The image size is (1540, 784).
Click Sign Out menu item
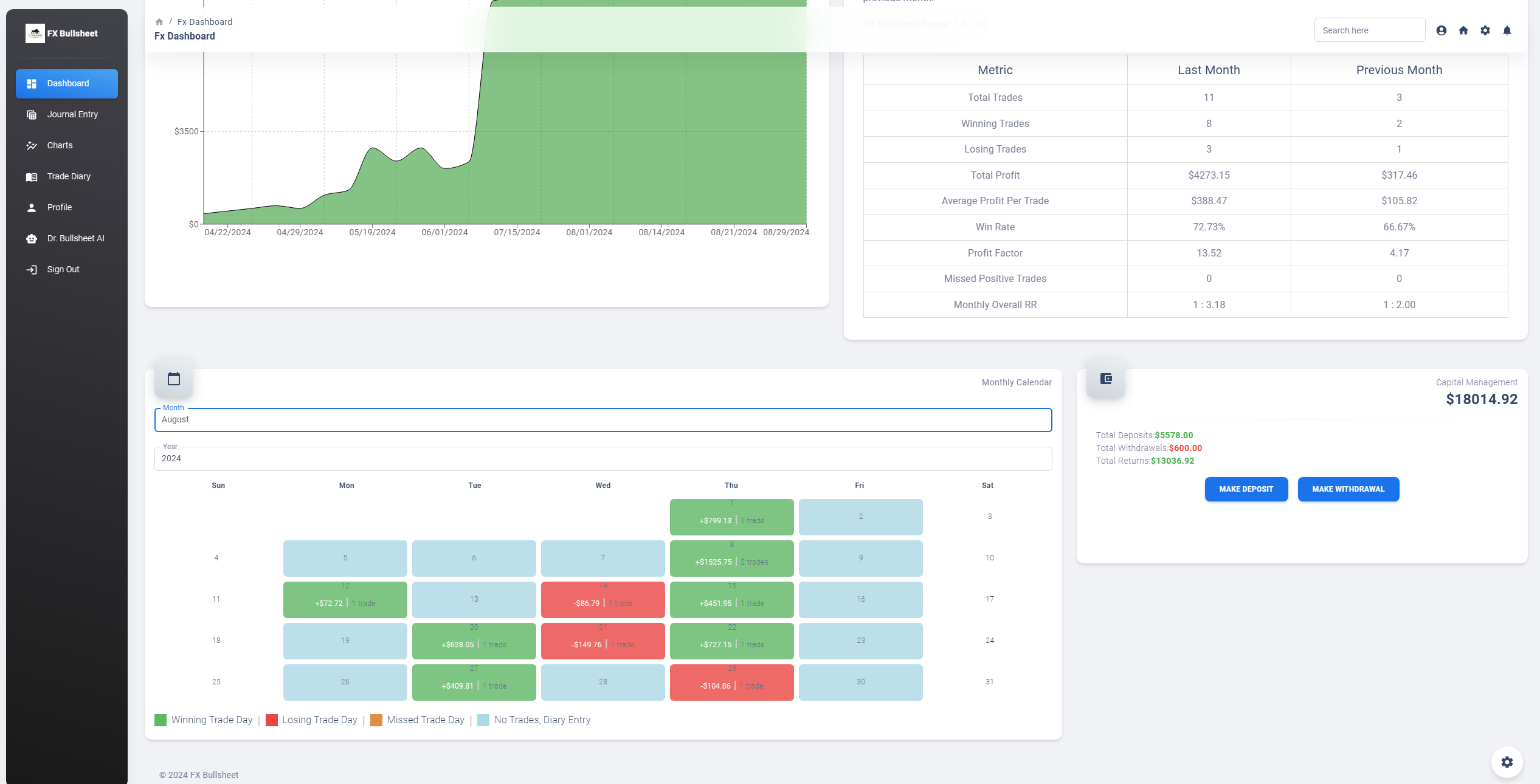pos(62,269)
